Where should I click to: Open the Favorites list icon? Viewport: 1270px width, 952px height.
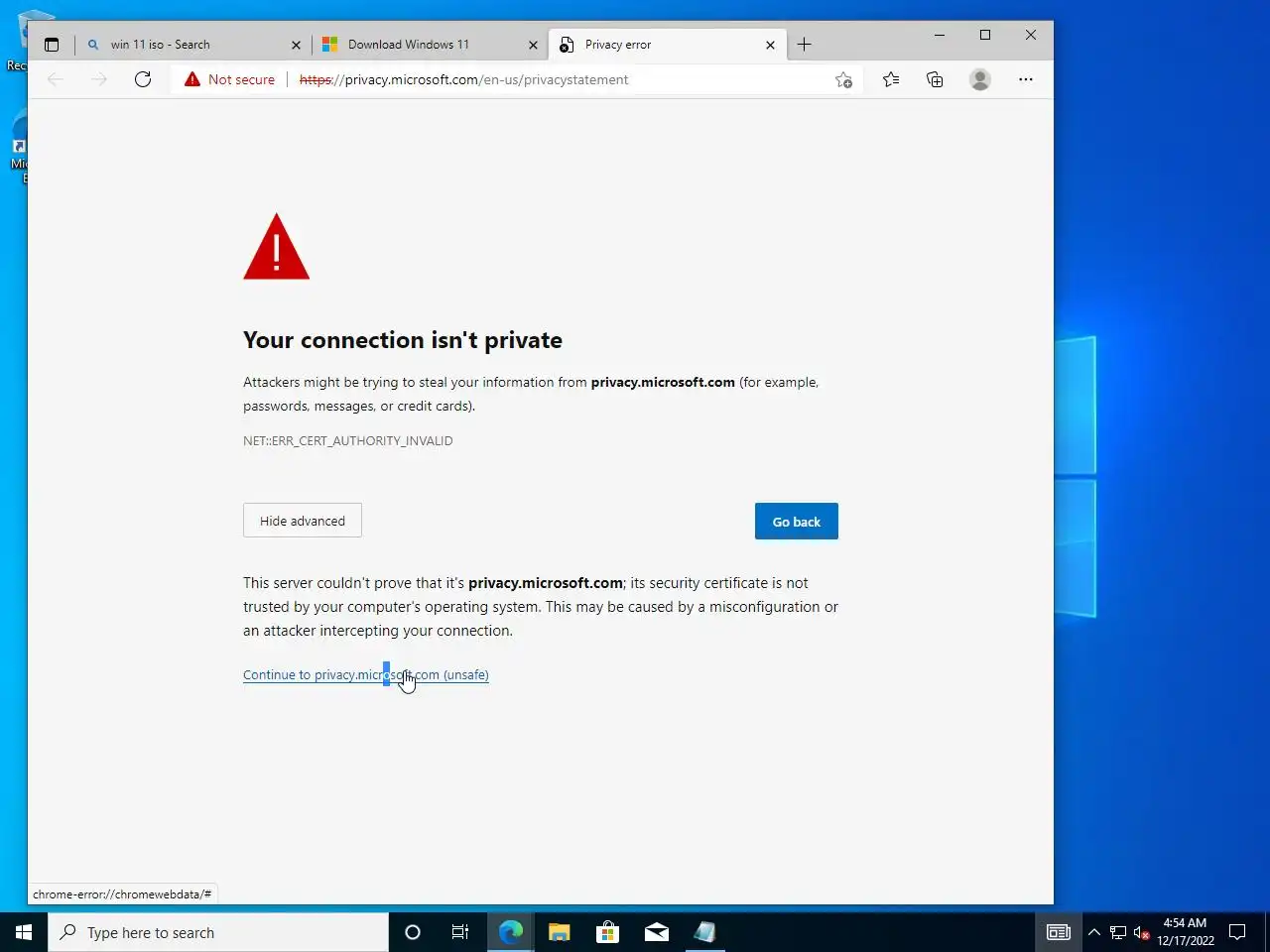(x=891, y=79)
